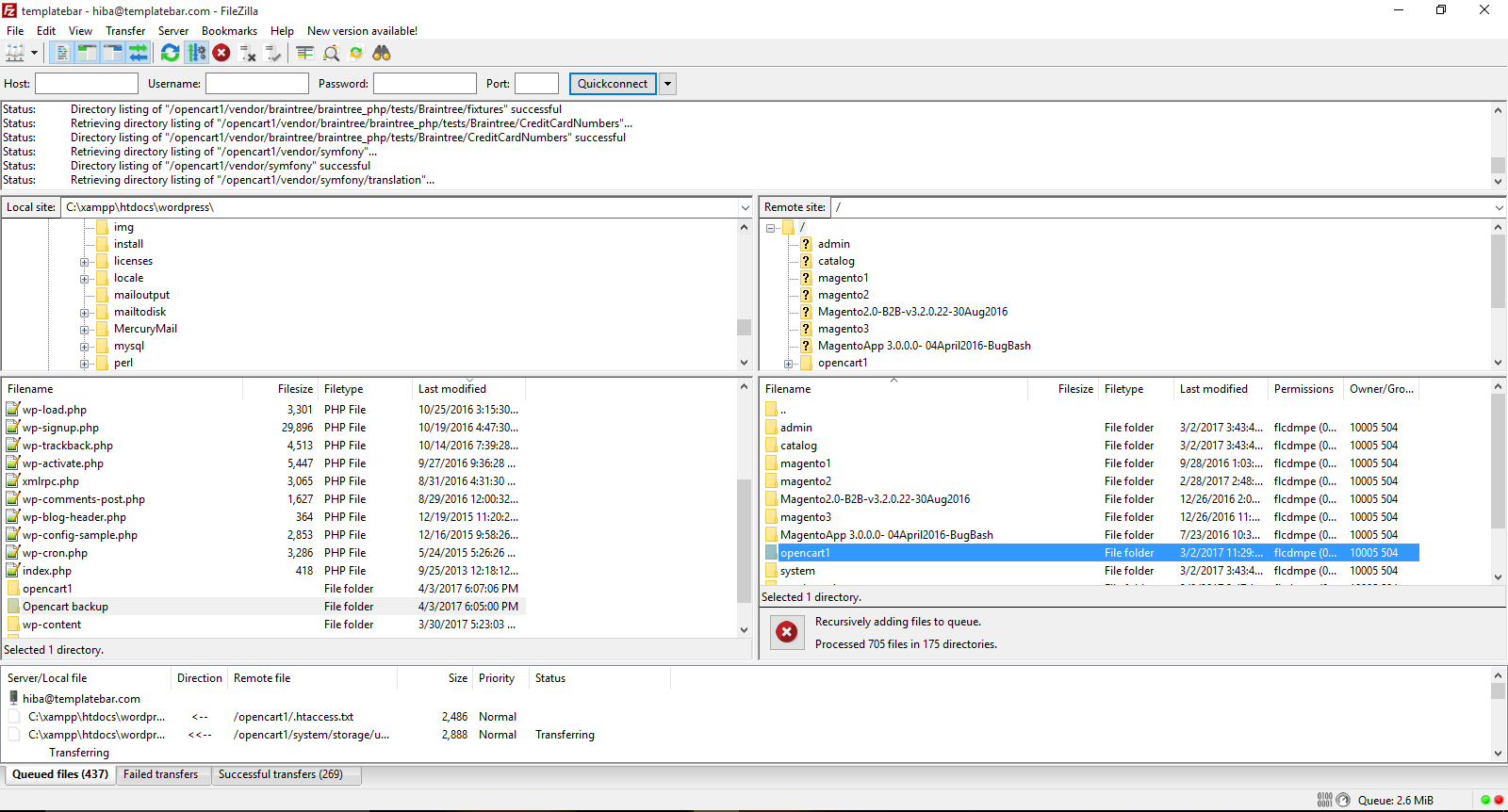Open the Server menu
This screenshot has height=812, width=1508.
pyautogui.click(x=173, y=31)
